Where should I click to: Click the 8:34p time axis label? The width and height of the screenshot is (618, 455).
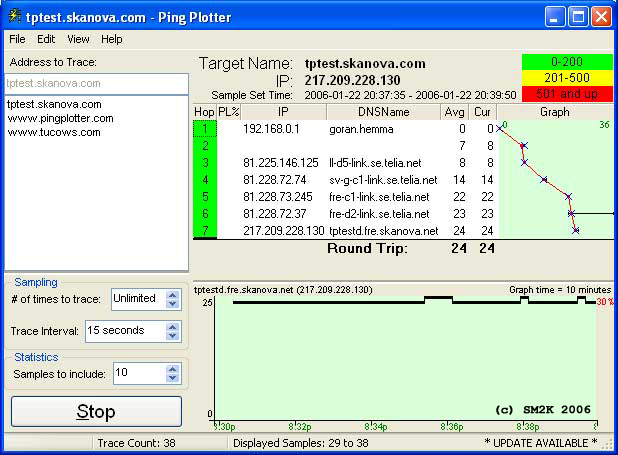(x=376, y=427)
